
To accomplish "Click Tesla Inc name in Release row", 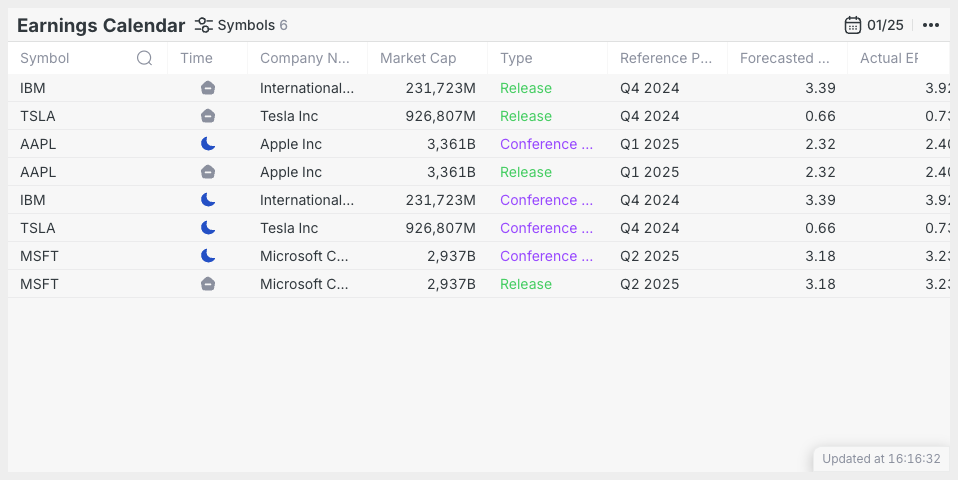I will click(289, 116).
